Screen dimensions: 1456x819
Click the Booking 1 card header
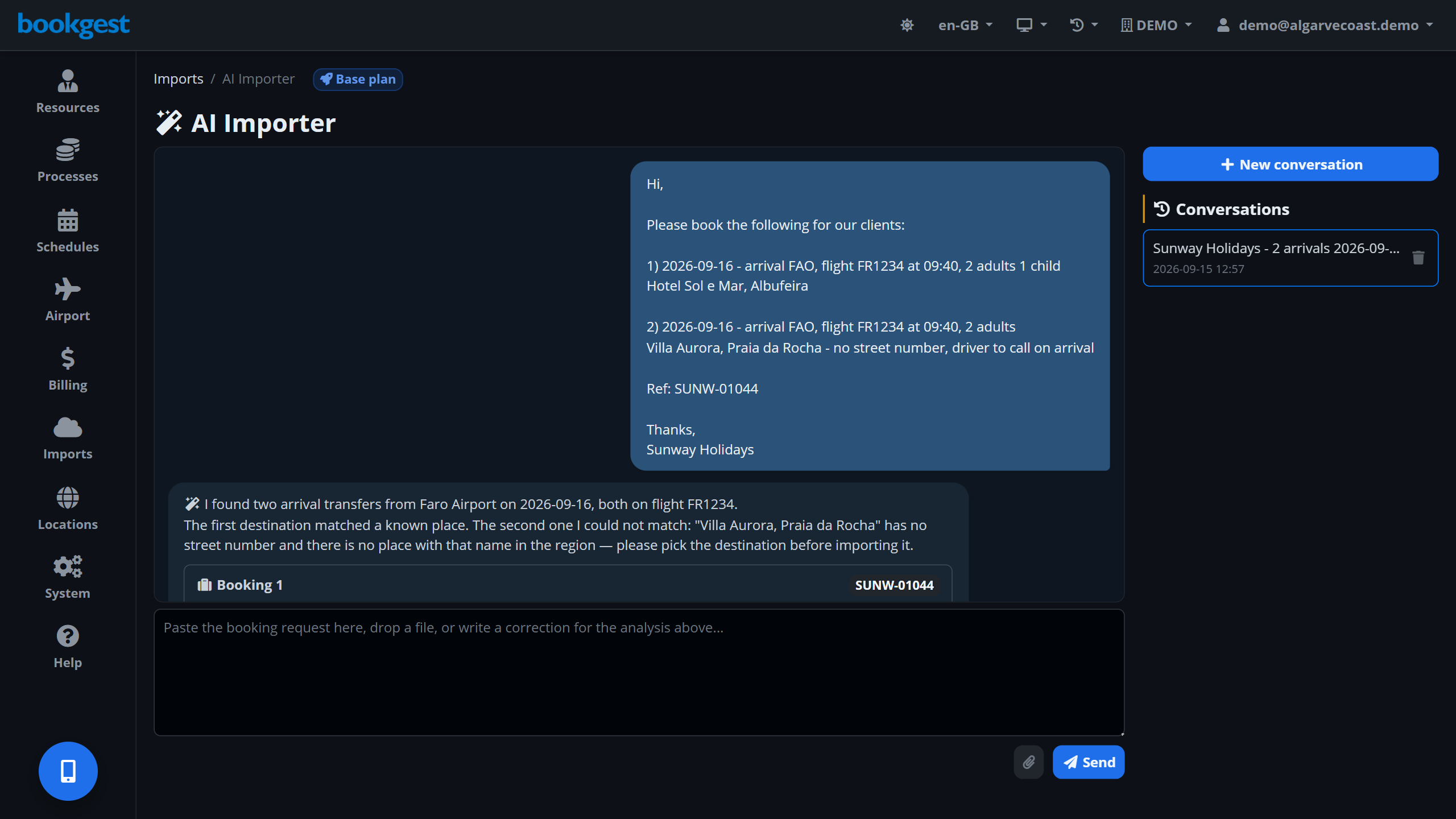click(568, 585)
